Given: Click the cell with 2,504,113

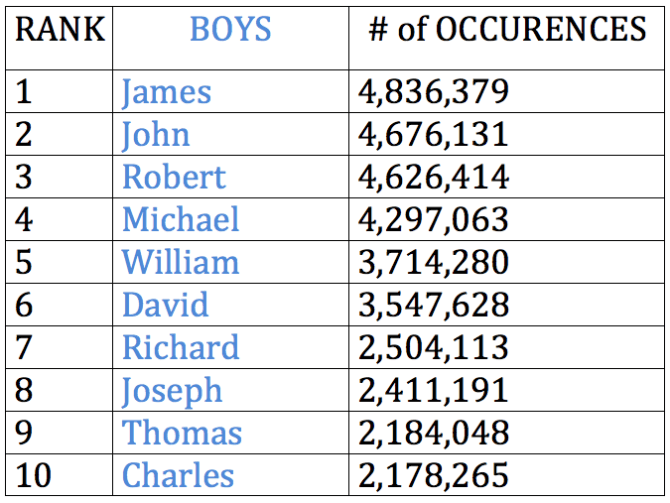Looking at the screenshot, I should click(x=434, y=347).
